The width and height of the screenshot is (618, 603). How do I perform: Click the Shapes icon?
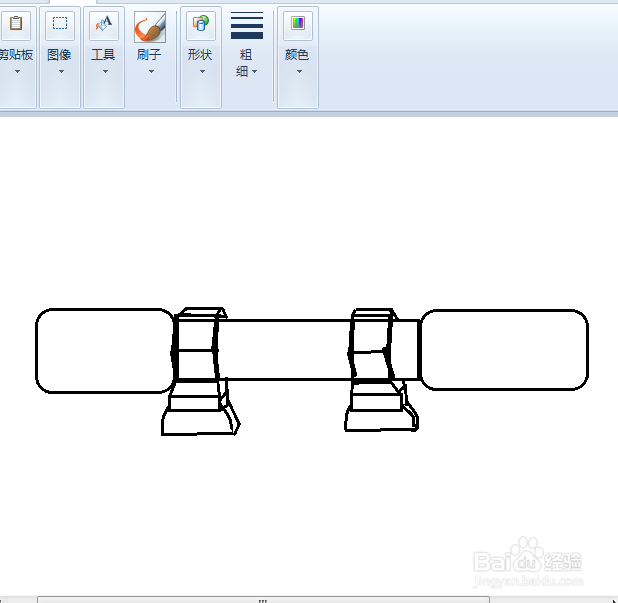(x=201, y=25)
